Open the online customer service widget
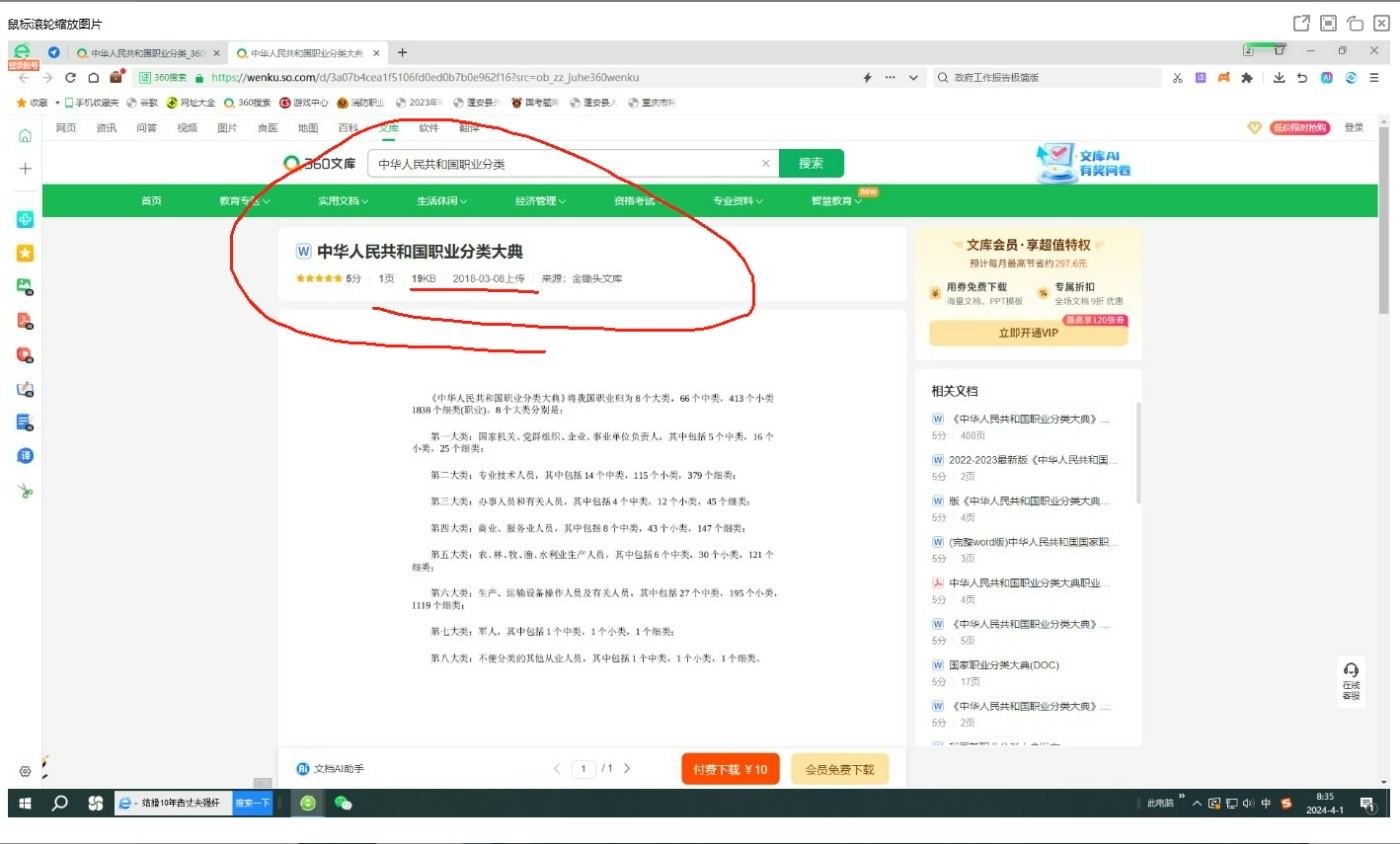The height and width of the screenshot is (844, 1400). [x=1351, y=680]
